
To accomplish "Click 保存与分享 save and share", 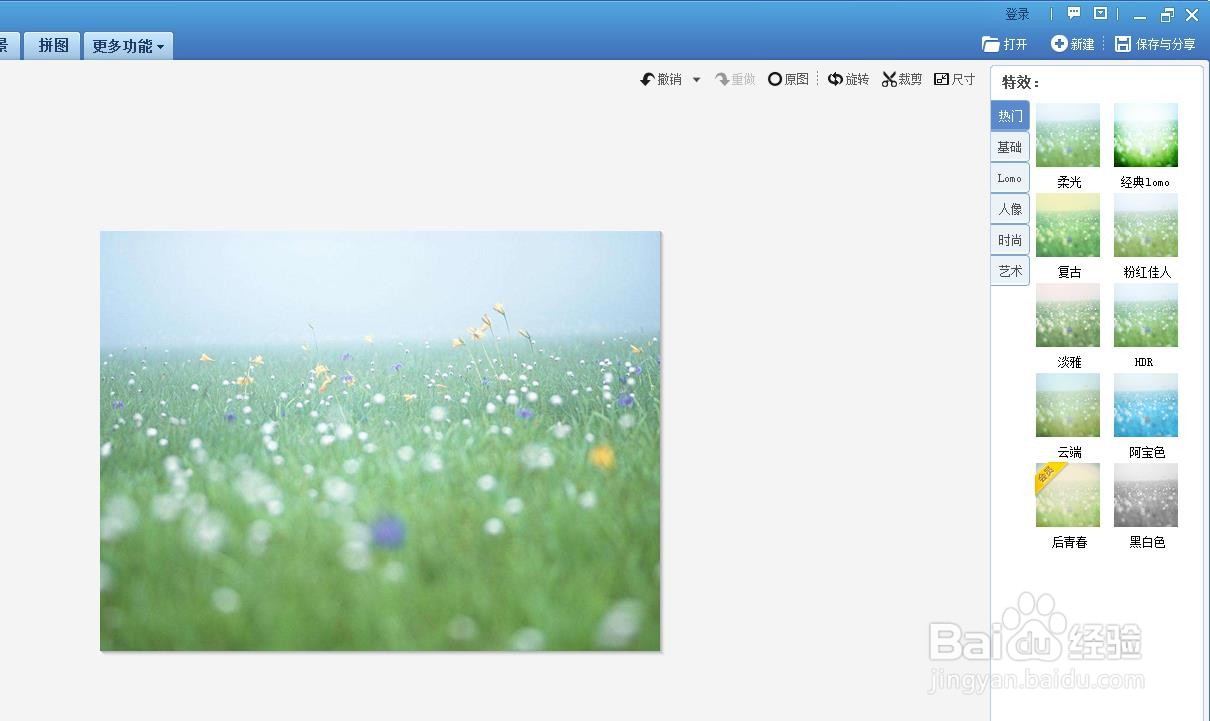I will (1155, 44).
